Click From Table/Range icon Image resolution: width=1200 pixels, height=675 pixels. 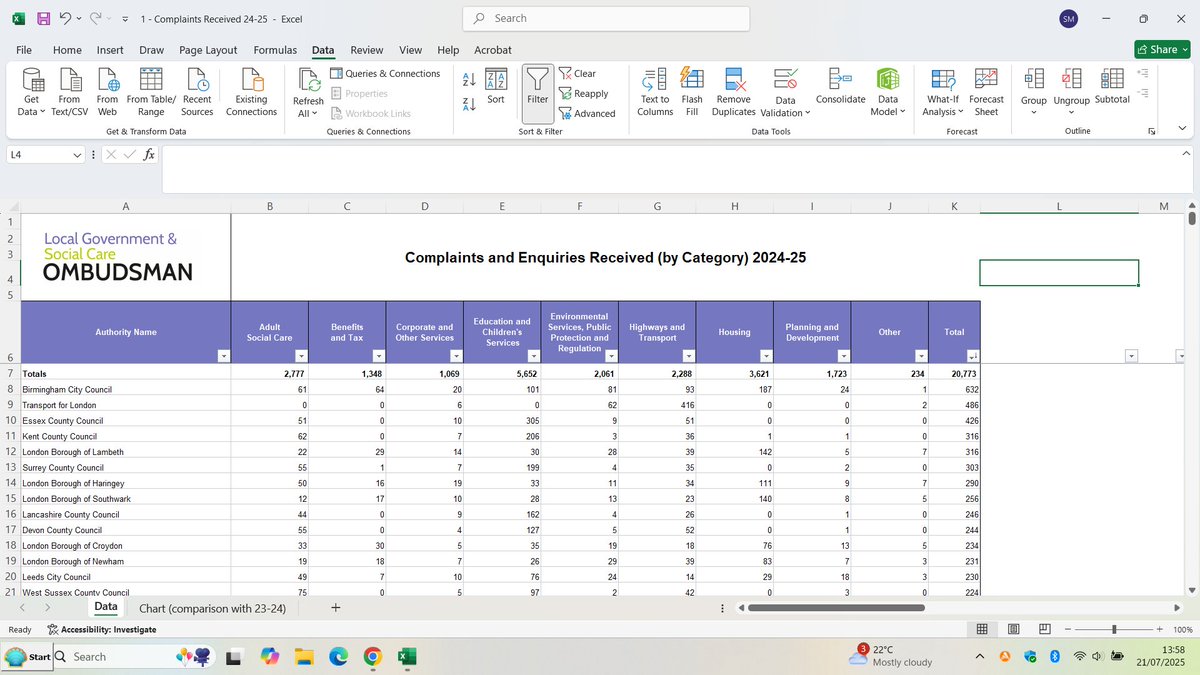[x=151, y=92]
